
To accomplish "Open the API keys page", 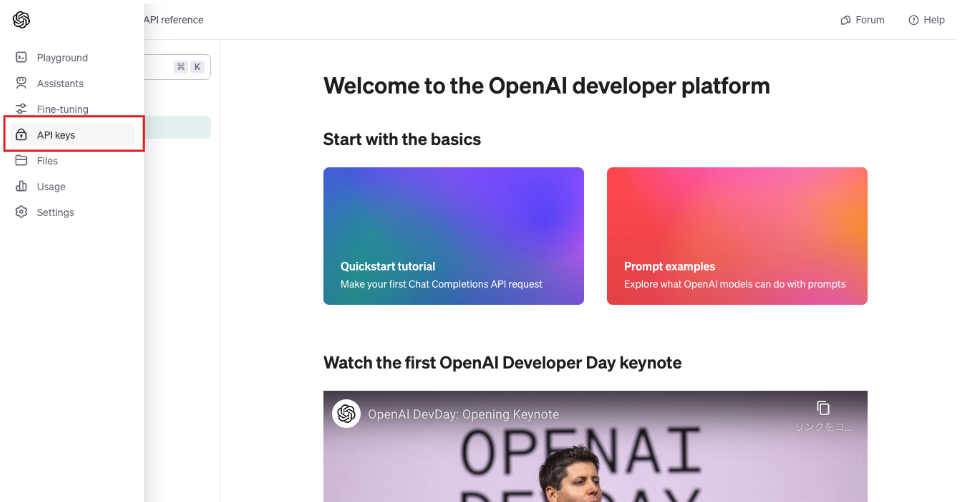I will click(72, 134).
